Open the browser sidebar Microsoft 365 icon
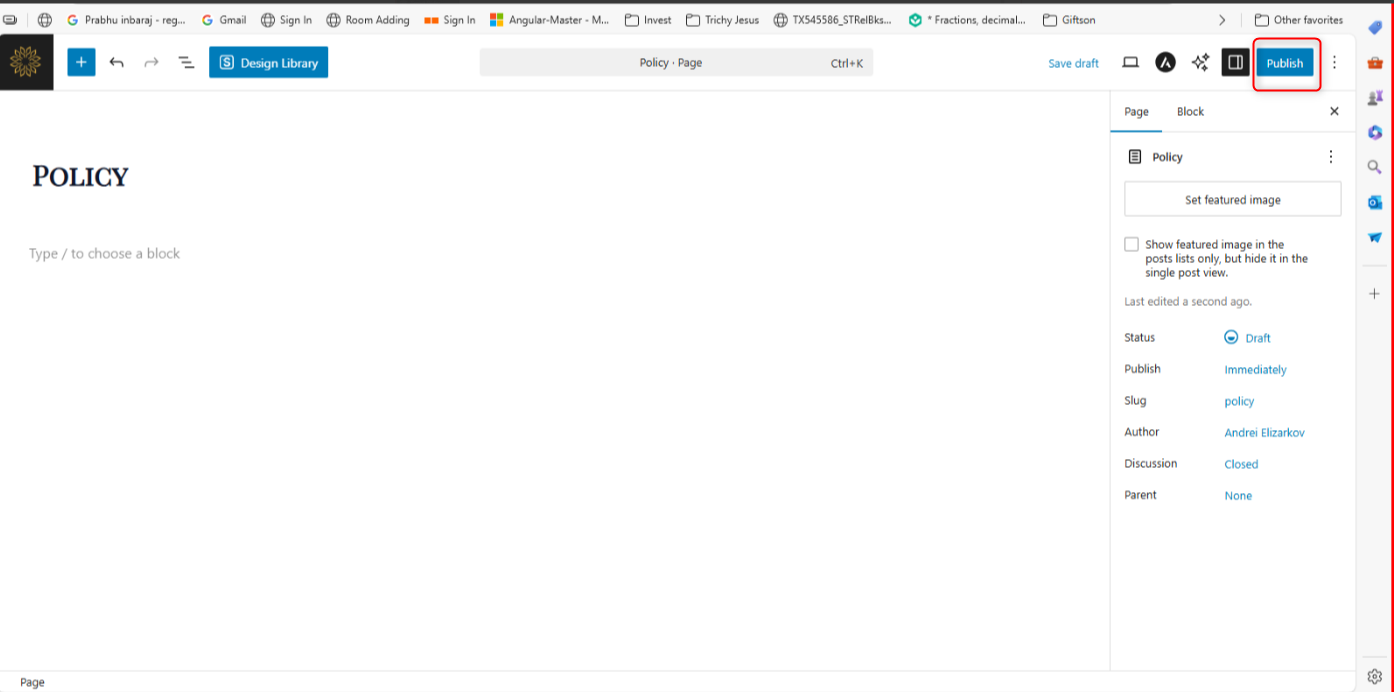This screenshot has width=1394, height=692. [1375, 132]
